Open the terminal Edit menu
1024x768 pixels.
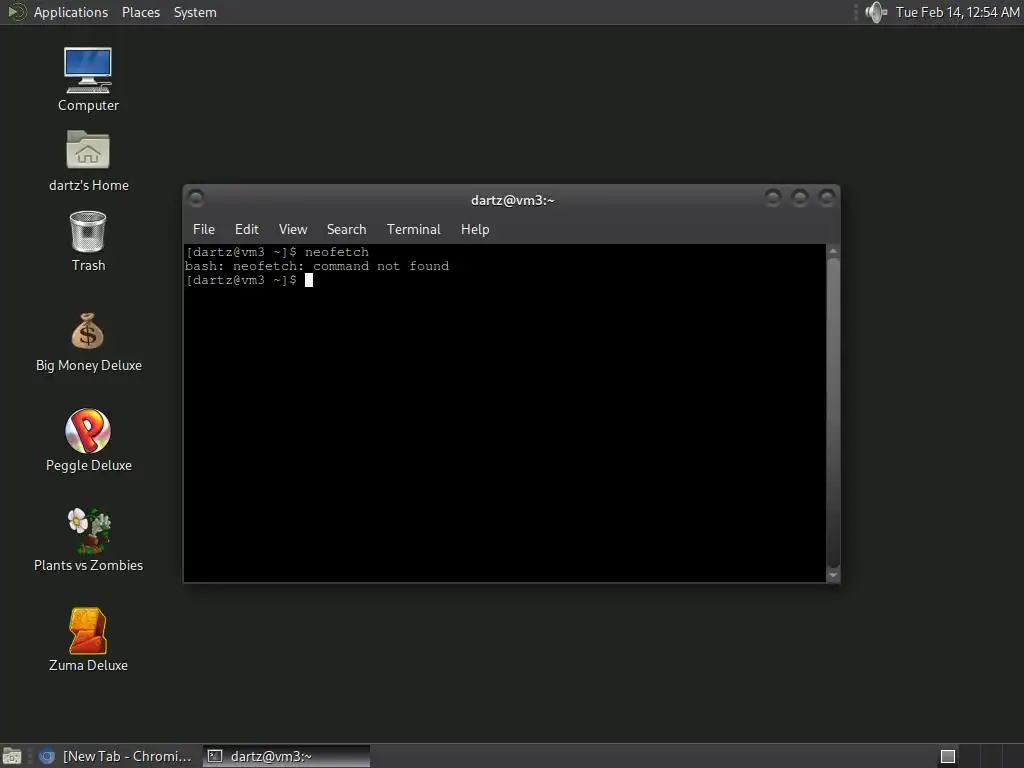(246, 229)
